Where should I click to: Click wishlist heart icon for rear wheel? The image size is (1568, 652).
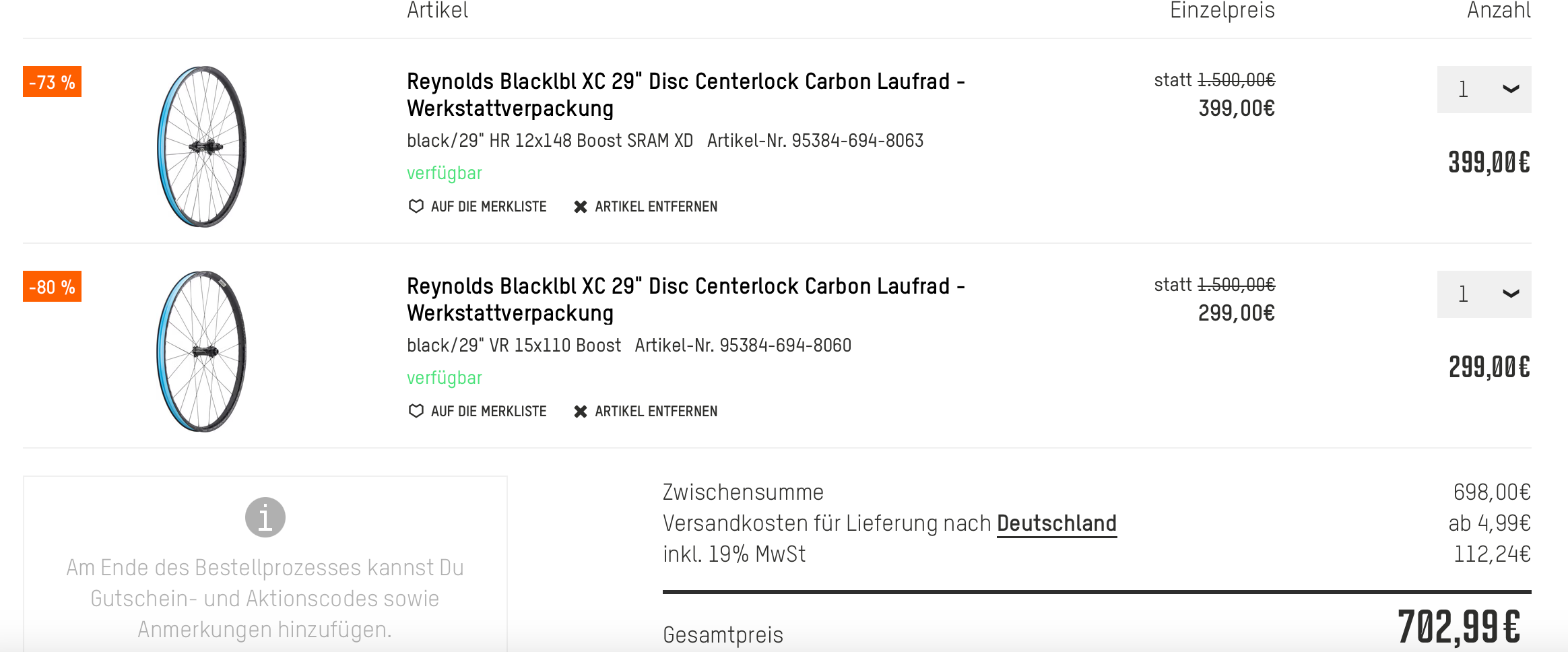(x=416, y=206)
